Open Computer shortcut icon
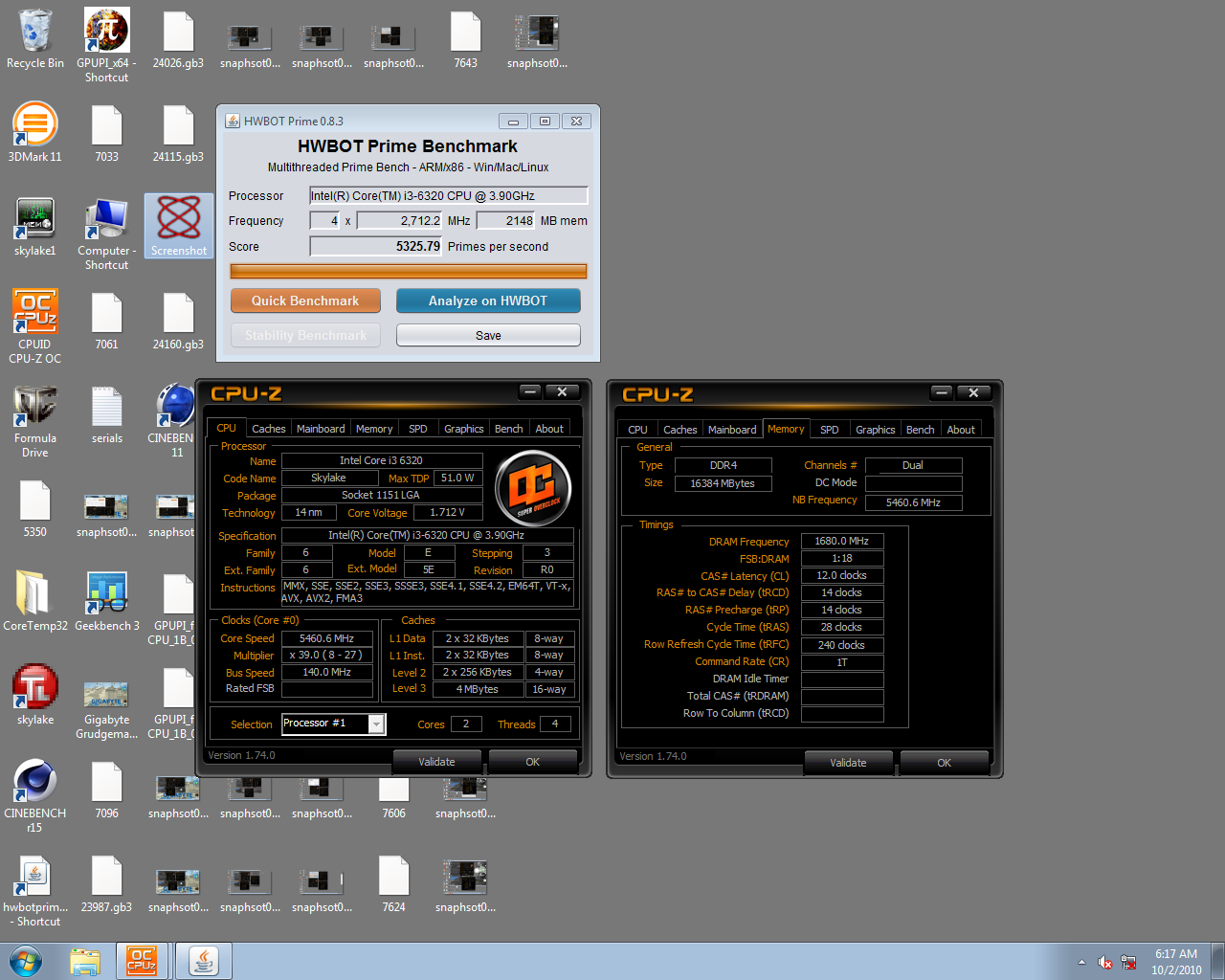 106,234
